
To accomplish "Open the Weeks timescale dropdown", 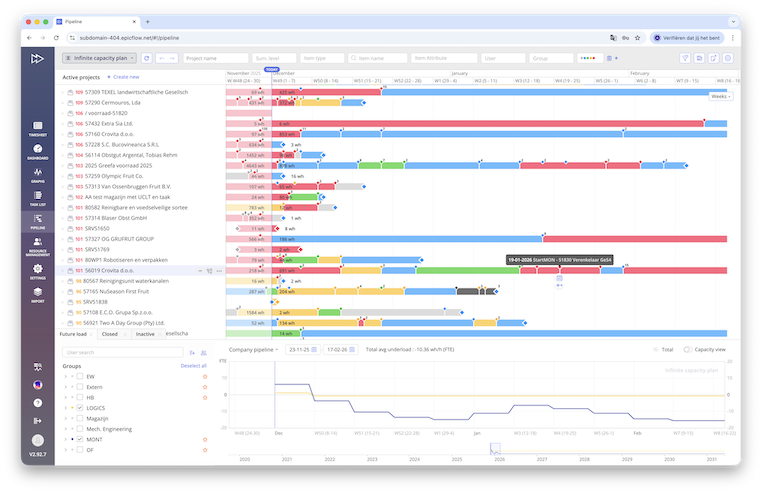I will (x=720, y=97).
